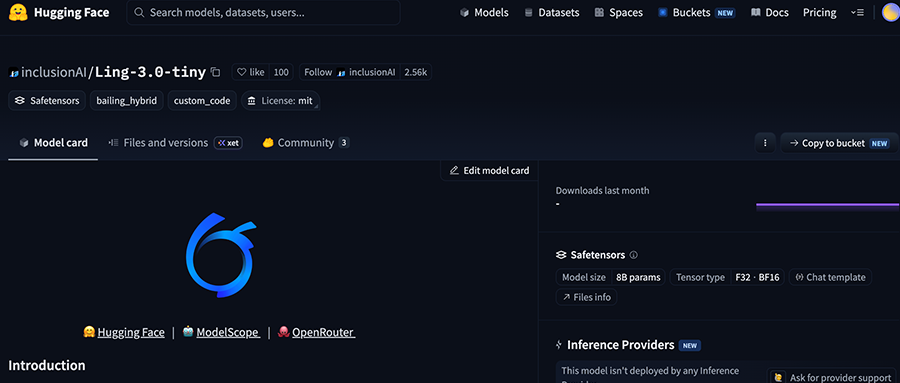Open the user profile avatar

pyautogui.click(x=890, y=12)
